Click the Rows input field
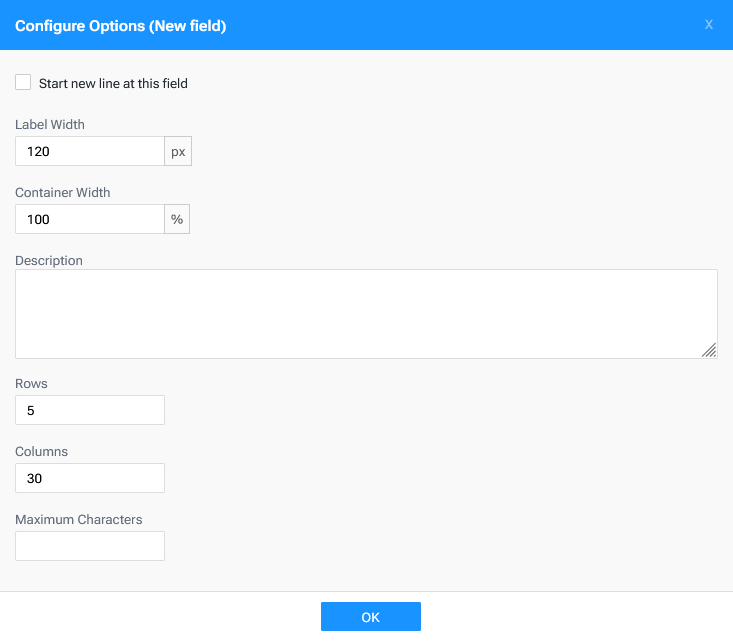 point(90,410)
